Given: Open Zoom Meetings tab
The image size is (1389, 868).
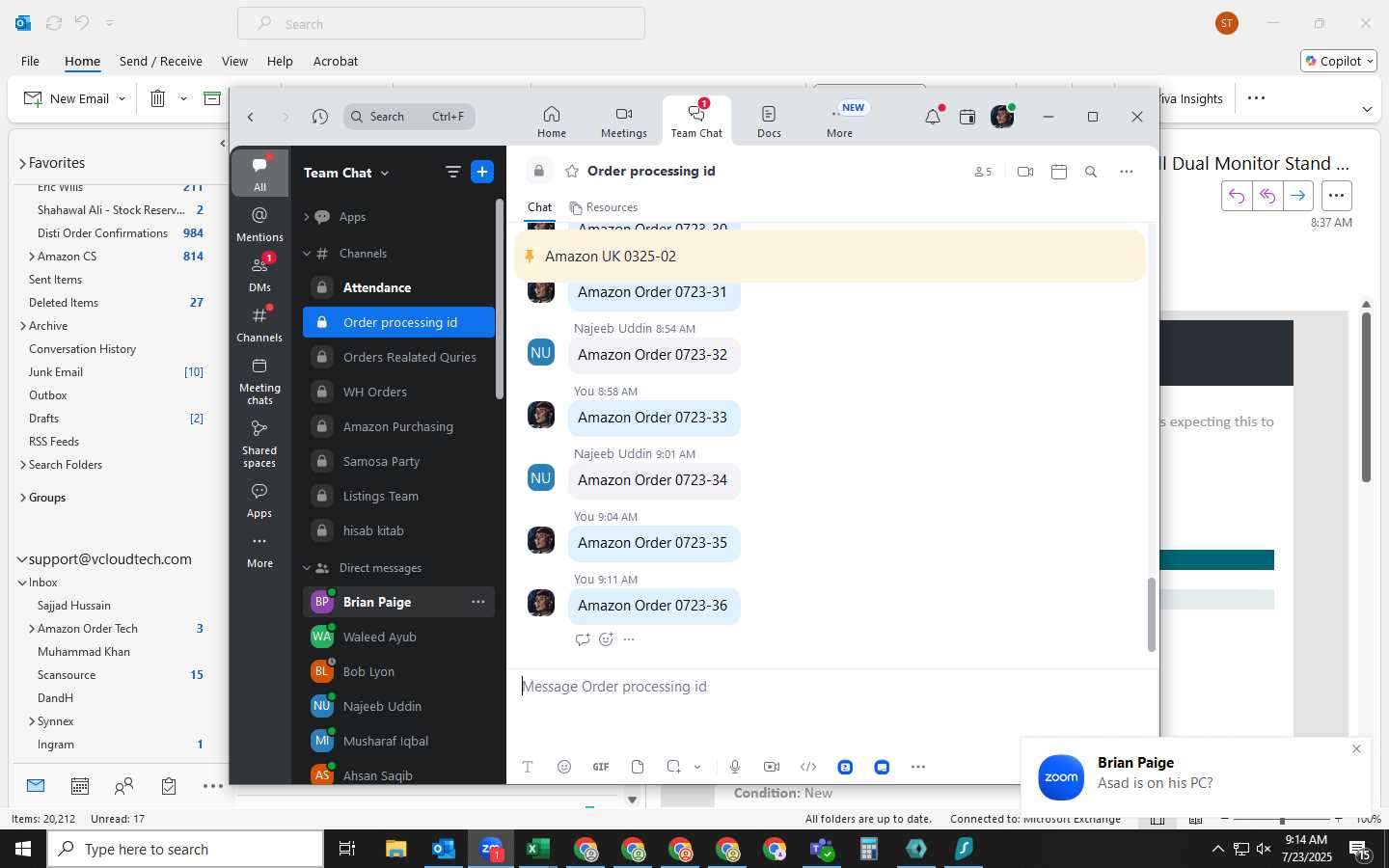Looking at the screenshot, I should [x=624, y=122].
